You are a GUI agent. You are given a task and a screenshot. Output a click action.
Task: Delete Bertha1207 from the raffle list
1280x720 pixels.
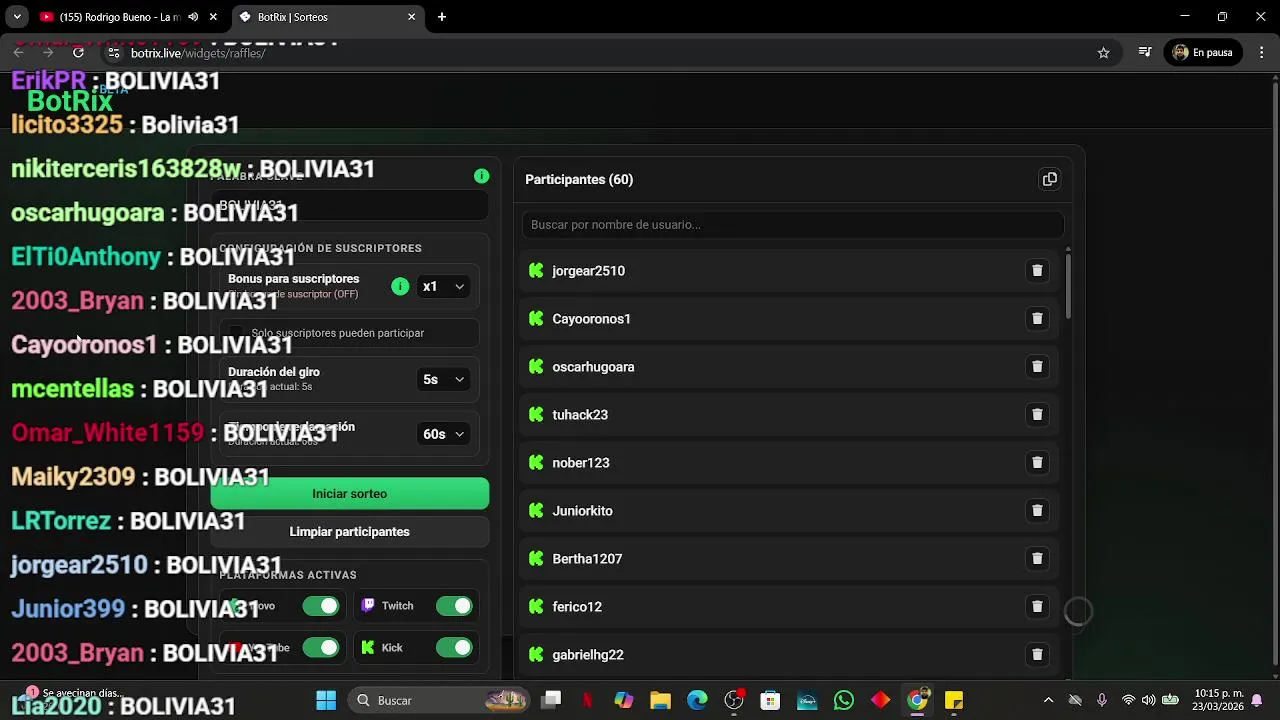[x=1037, y=559]
